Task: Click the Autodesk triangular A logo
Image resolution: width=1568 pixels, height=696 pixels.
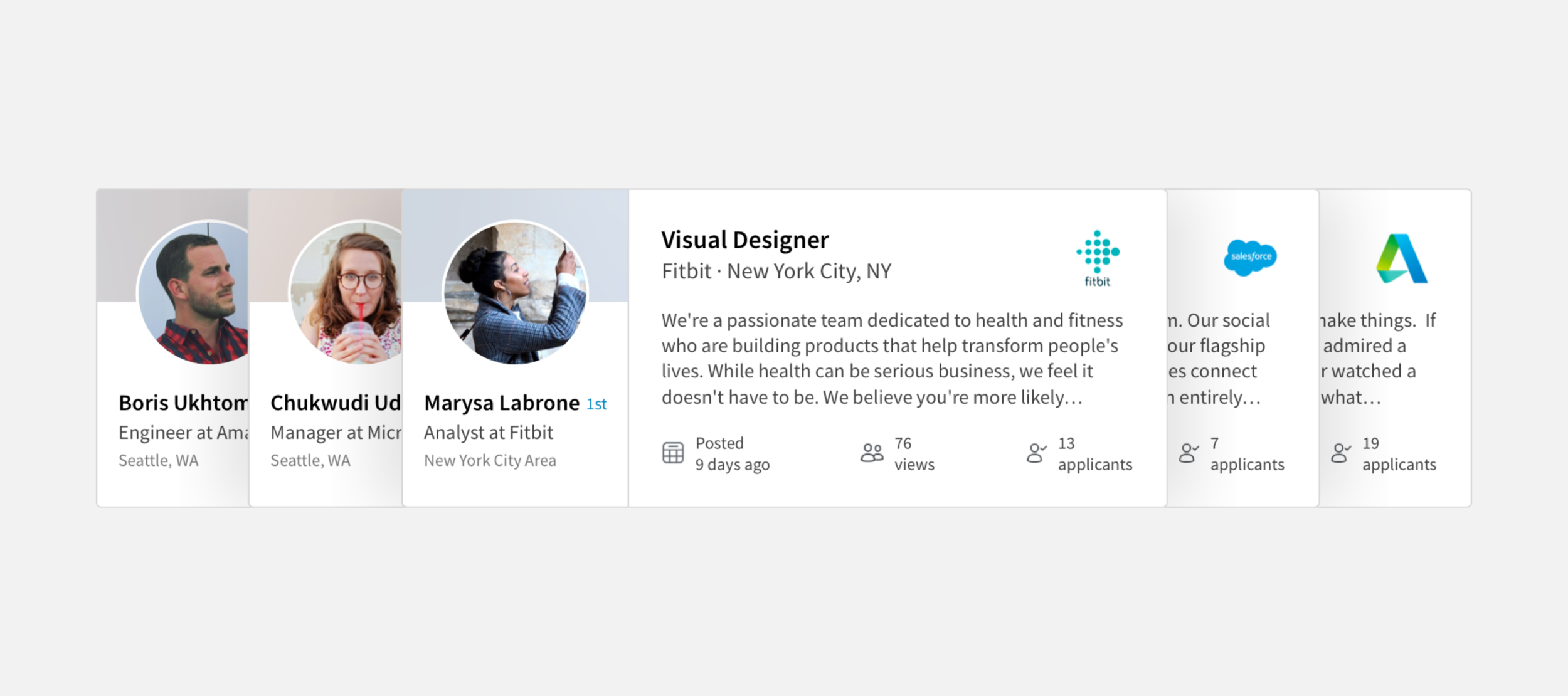Action: [1402, 258]
